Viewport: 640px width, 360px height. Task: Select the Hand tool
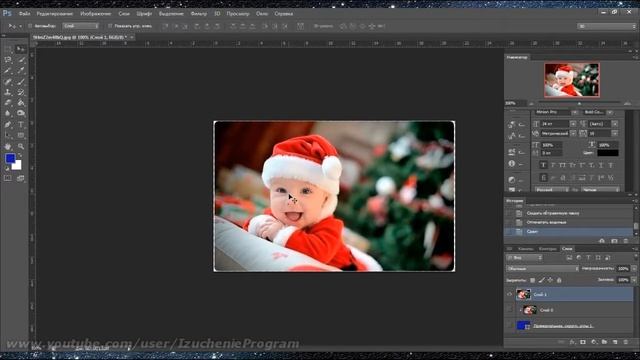pos(8,146)
